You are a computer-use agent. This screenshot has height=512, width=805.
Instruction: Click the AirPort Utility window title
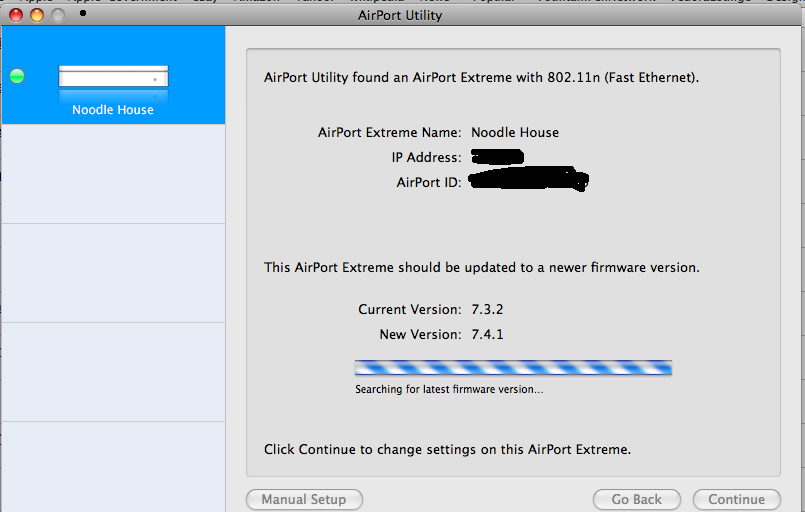(400, 15)
